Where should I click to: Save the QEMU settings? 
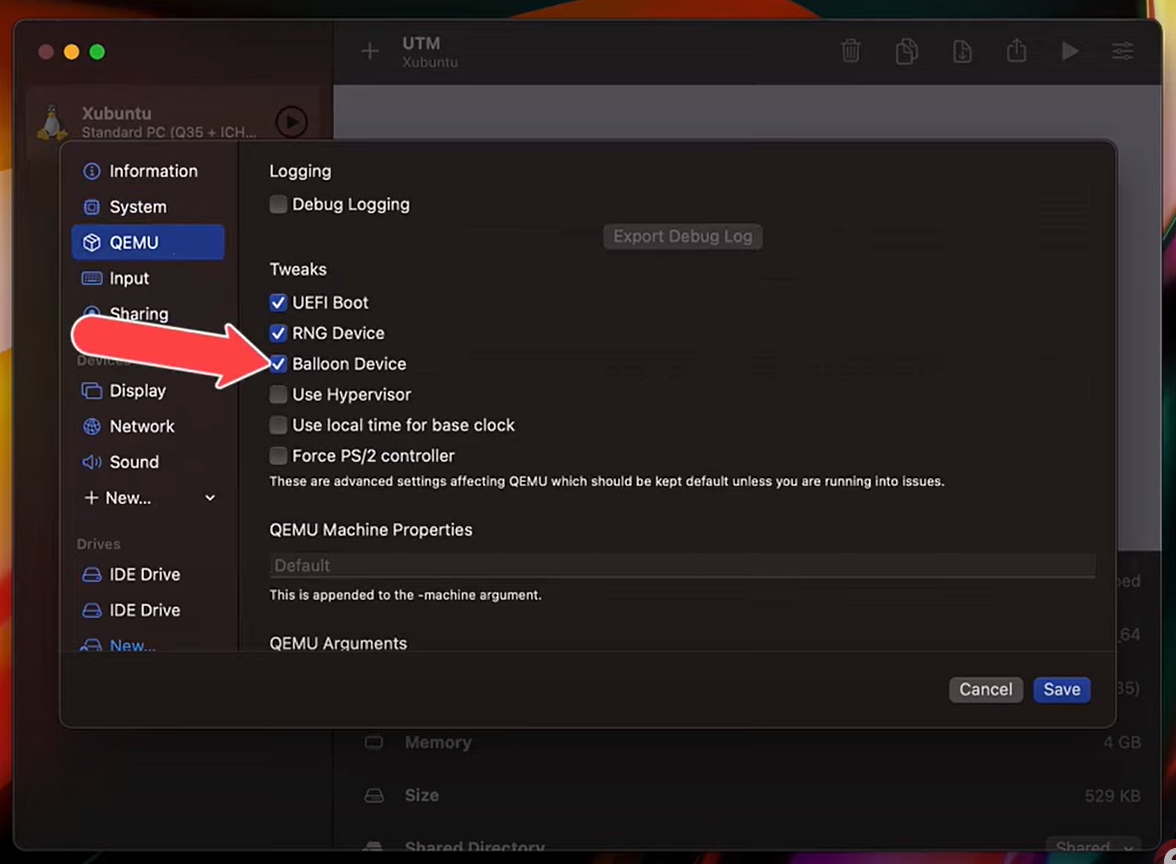(1062, 689)
